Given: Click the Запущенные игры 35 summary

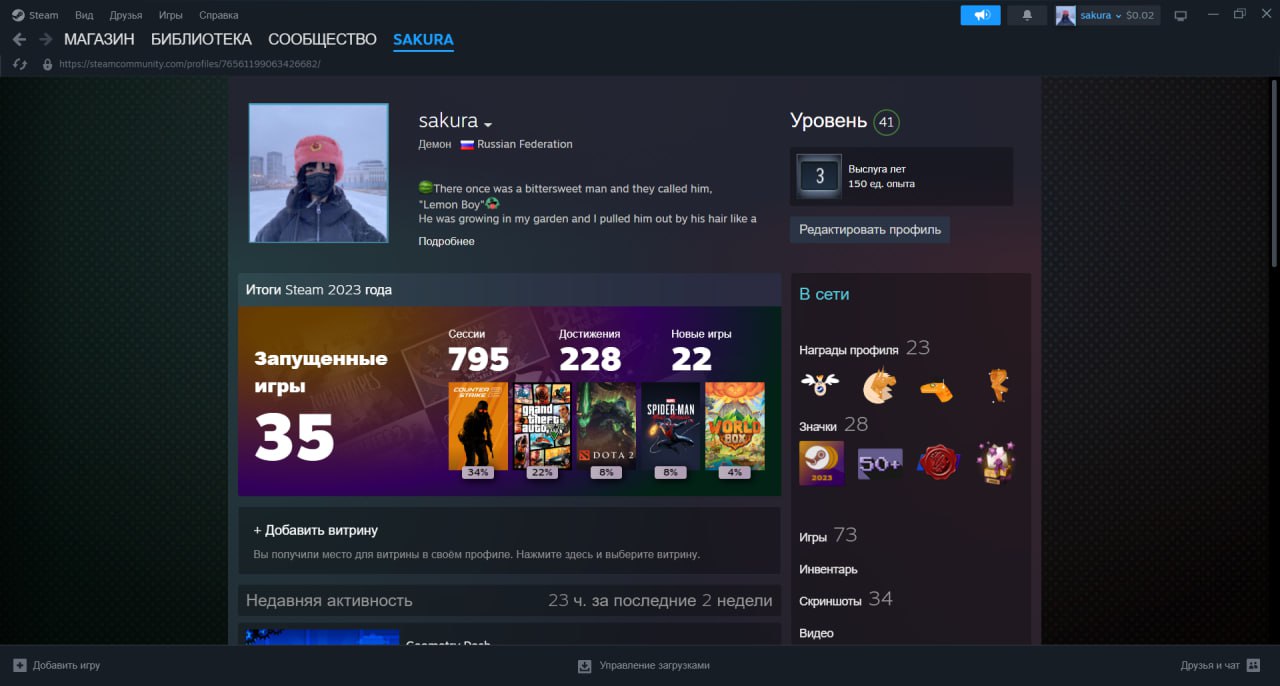Looking at the screenshot, I should (321, 408).
